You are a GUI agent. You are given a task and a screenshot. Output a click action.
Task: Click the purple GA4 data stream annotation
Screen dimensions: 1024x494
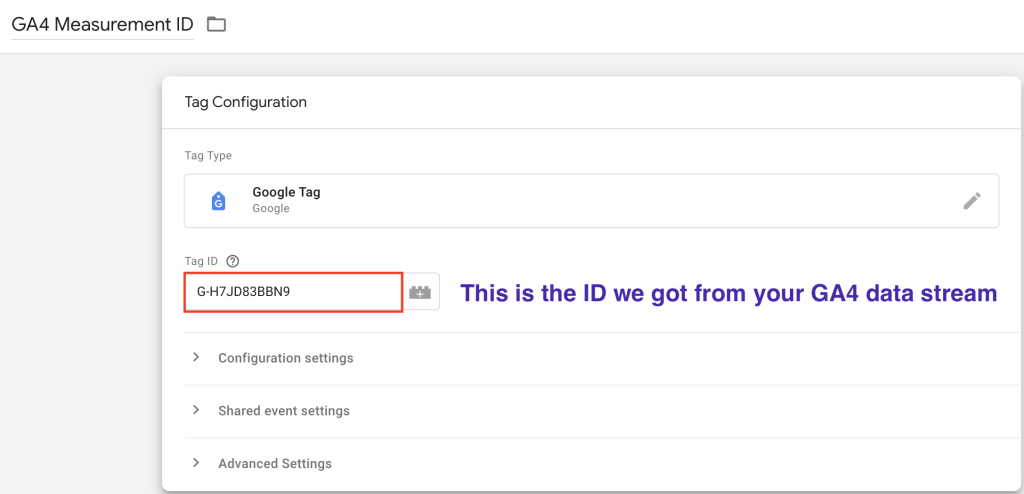[x=728, y=294]
